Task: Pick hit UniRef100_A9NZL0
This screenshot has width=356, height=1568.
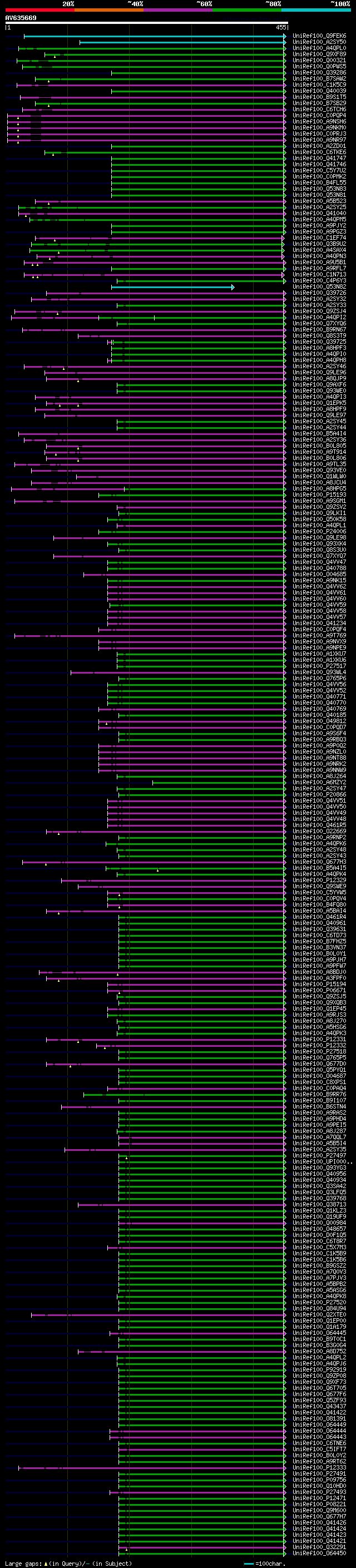Action: pos(319,752)
